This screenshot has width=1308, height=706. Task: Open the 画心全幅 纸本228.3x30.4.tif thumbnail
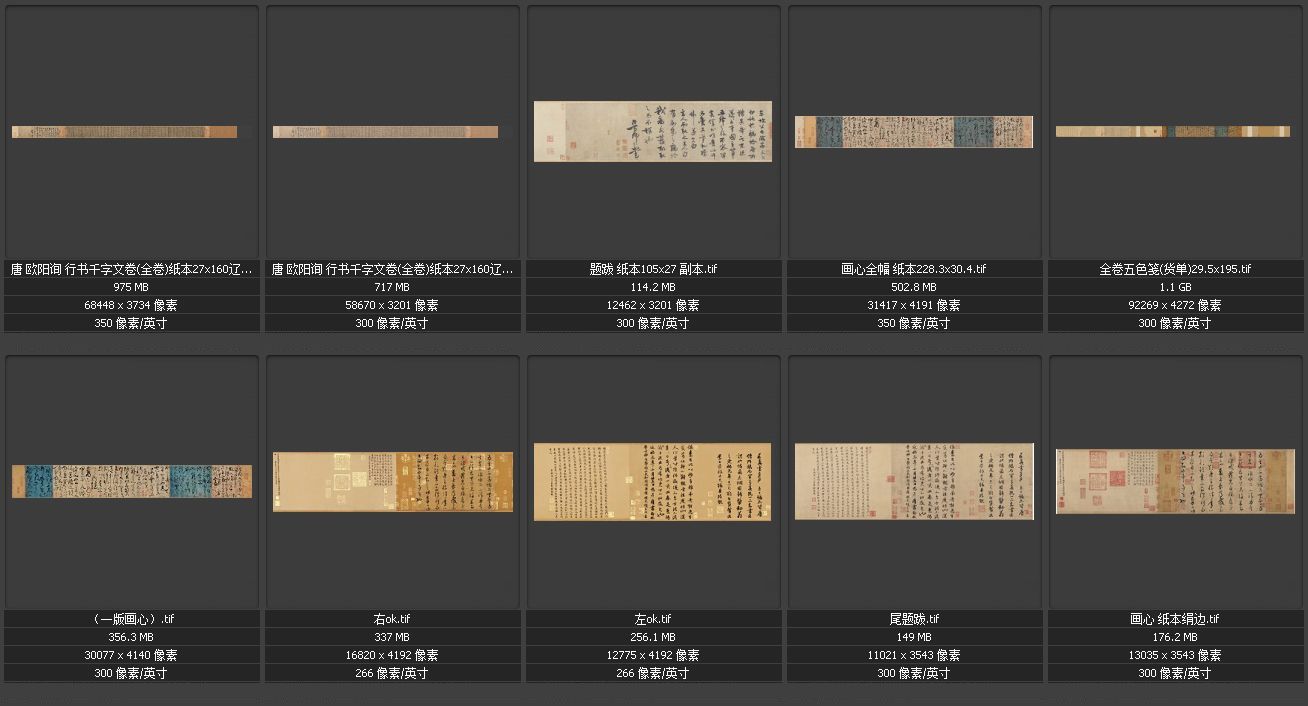(x=914, y=132)
